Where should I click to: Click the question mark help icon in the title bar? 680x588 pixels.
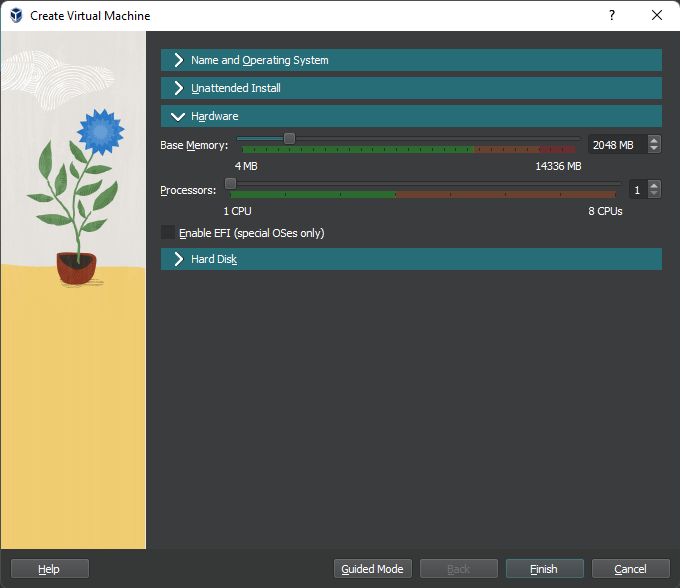[611, 16]
